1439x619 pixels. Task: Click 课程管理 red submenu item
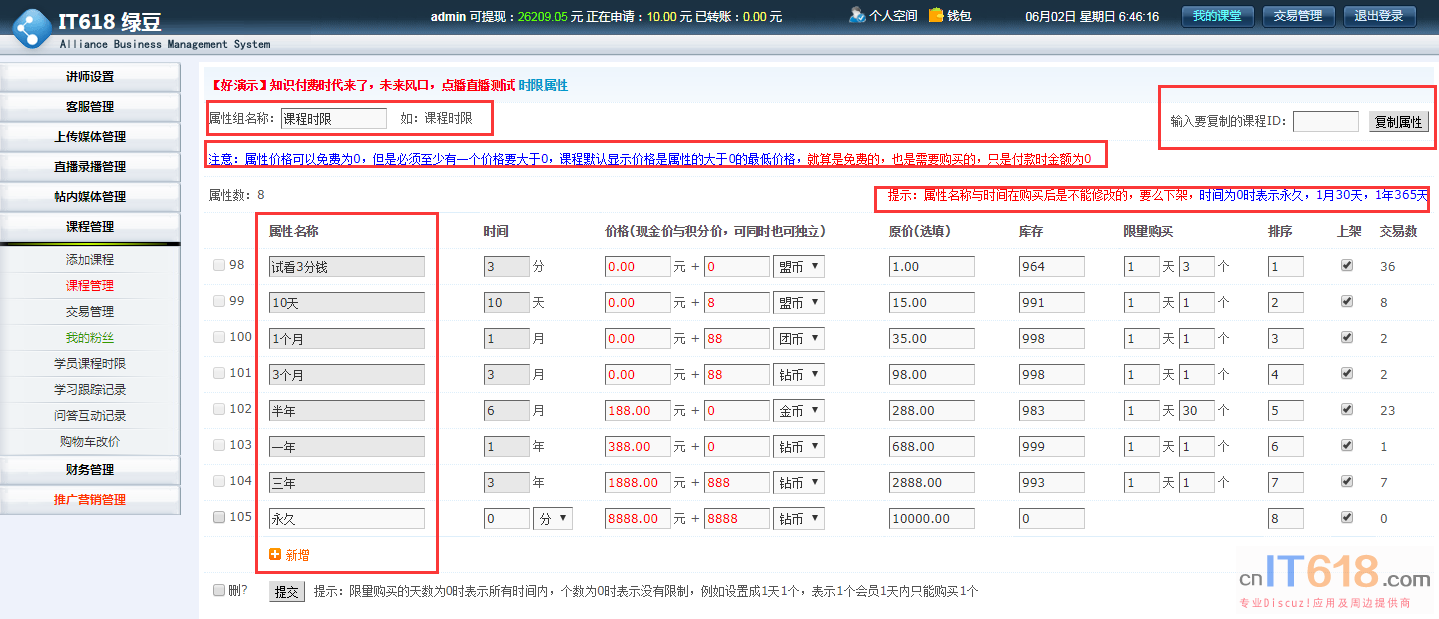point(90,286)
